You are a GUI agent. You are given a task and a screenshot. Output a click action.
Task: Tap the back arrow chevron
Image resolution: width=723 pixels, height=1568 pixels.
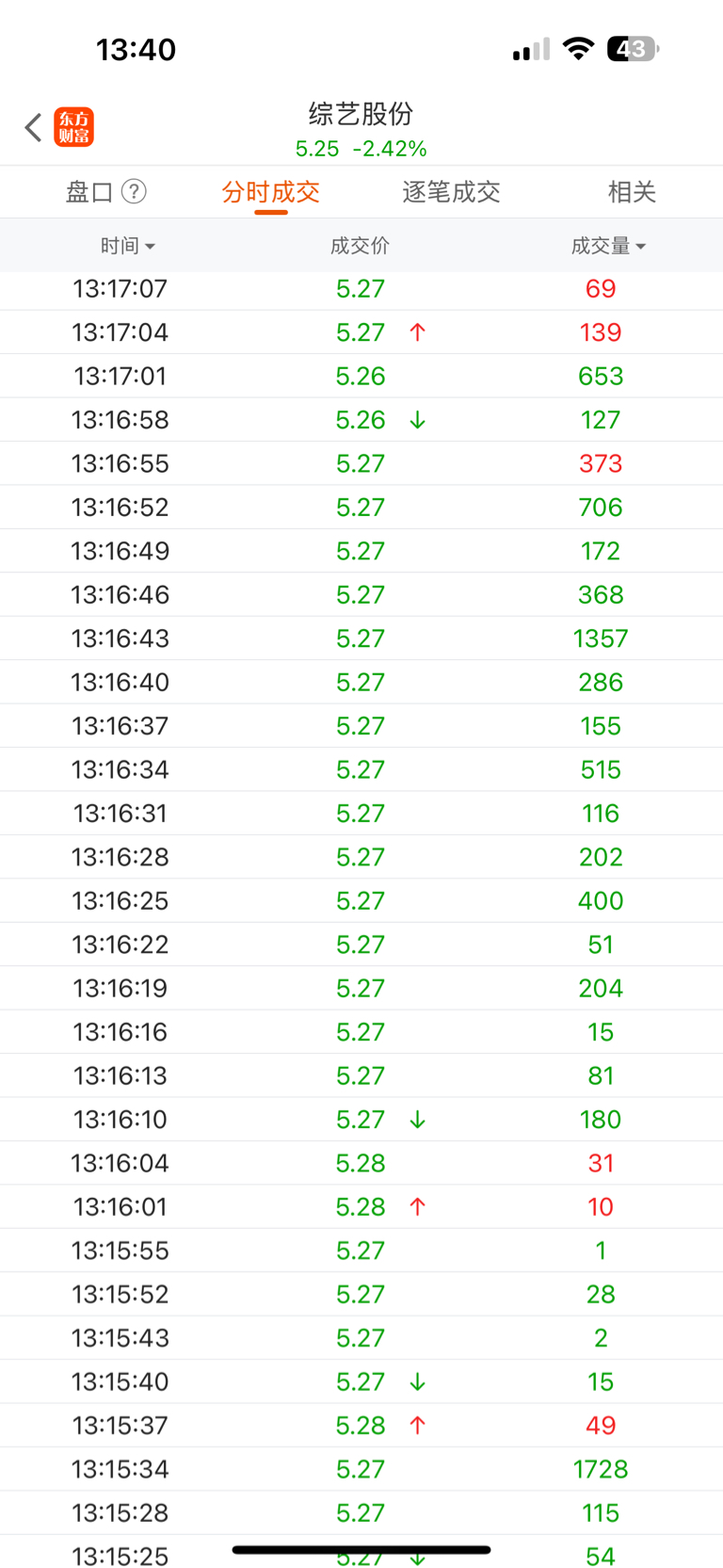(34, 127)
